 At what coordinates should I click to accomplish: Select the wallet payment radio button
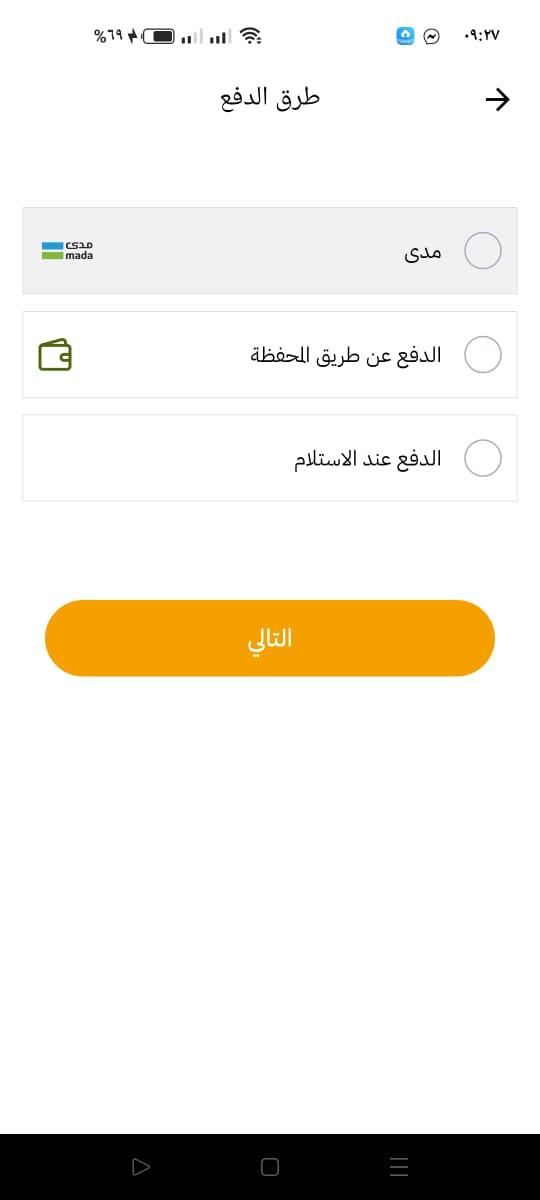click(x=483, y=354)
